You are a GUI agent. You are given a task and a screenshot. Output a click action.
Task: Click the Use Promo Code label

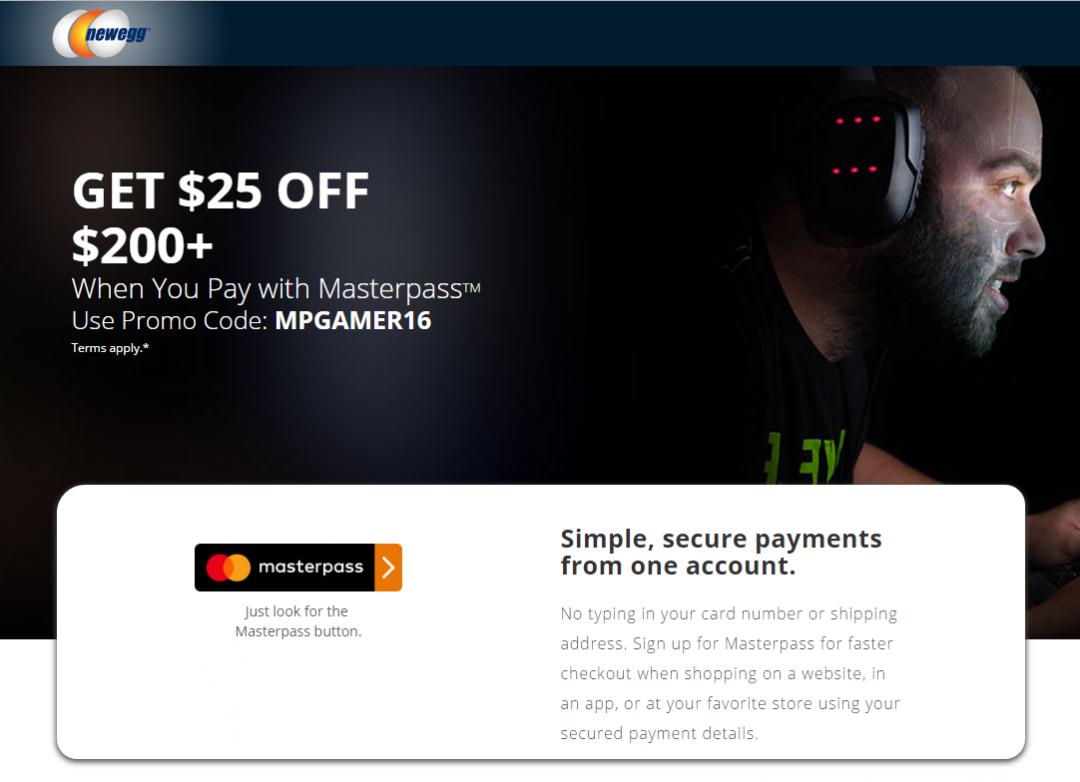(169, 320)
